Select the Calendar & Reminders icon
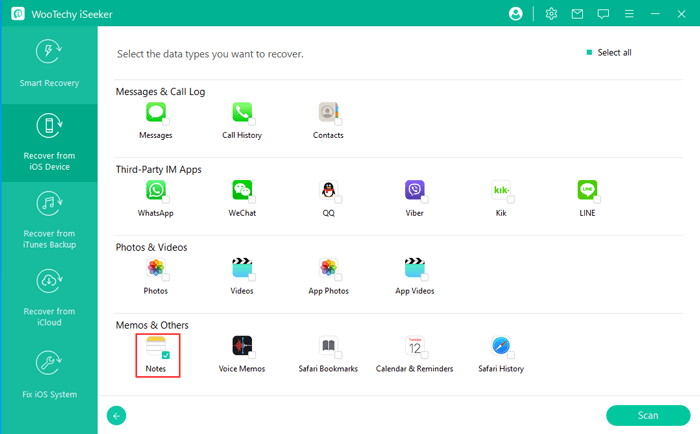 pyautogui.click(x=415, y=346)
